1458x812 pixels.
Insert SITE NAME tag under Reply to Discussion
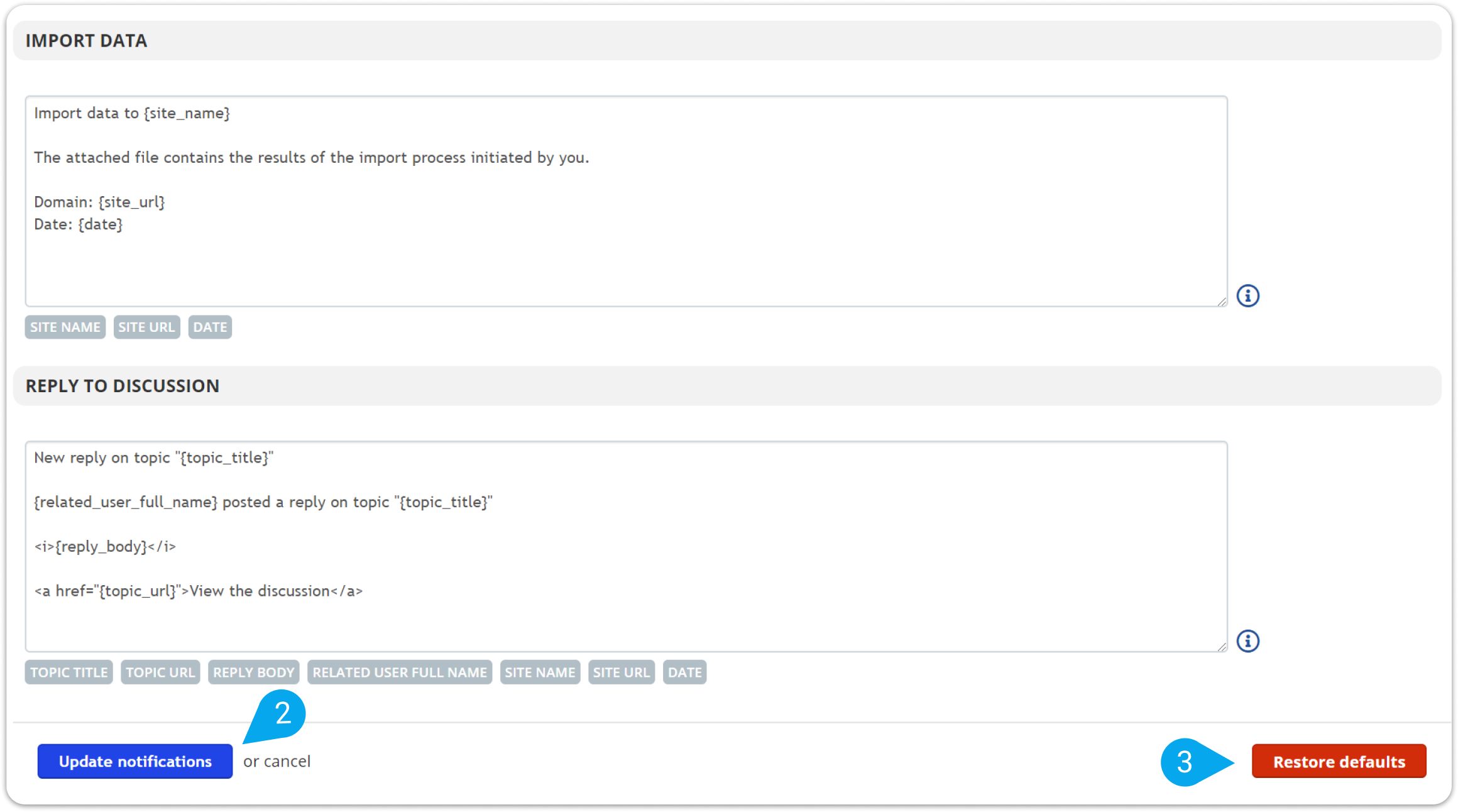540,672
